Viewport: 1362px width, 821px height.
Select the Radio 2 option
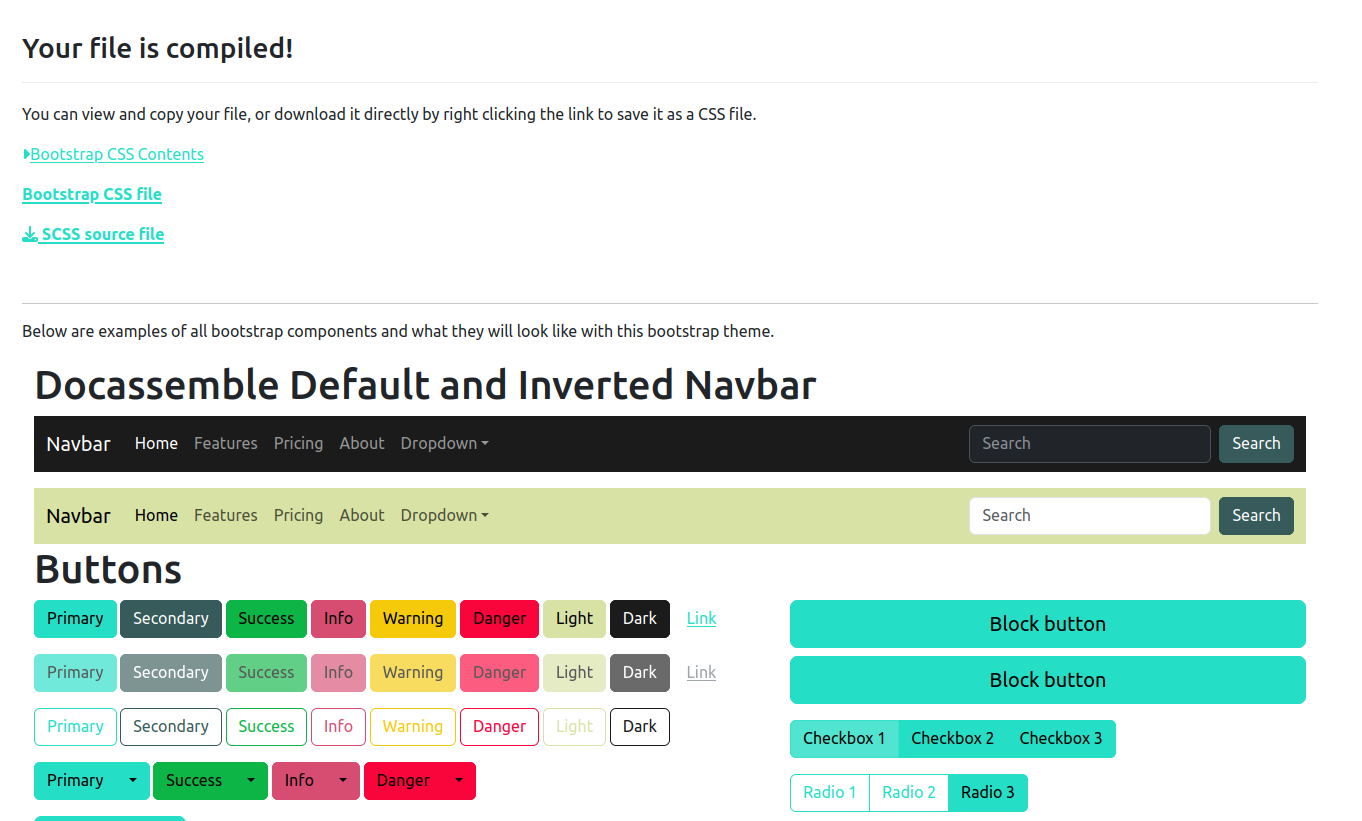909,793
